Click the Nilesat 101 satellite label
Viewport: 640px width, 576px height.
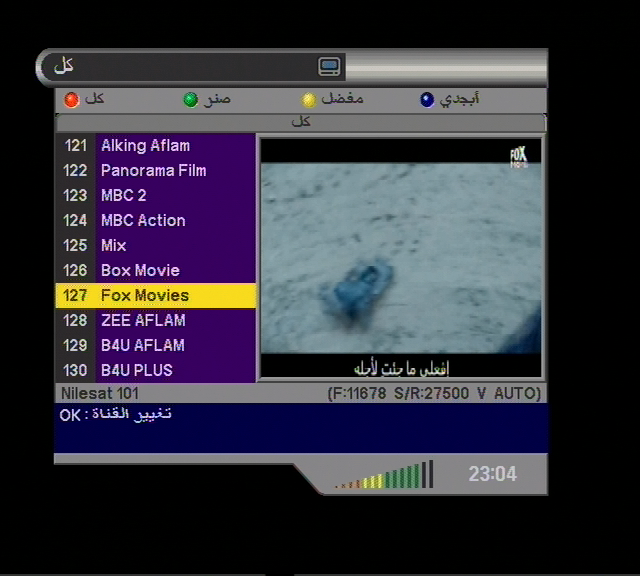tap(100, 394)
